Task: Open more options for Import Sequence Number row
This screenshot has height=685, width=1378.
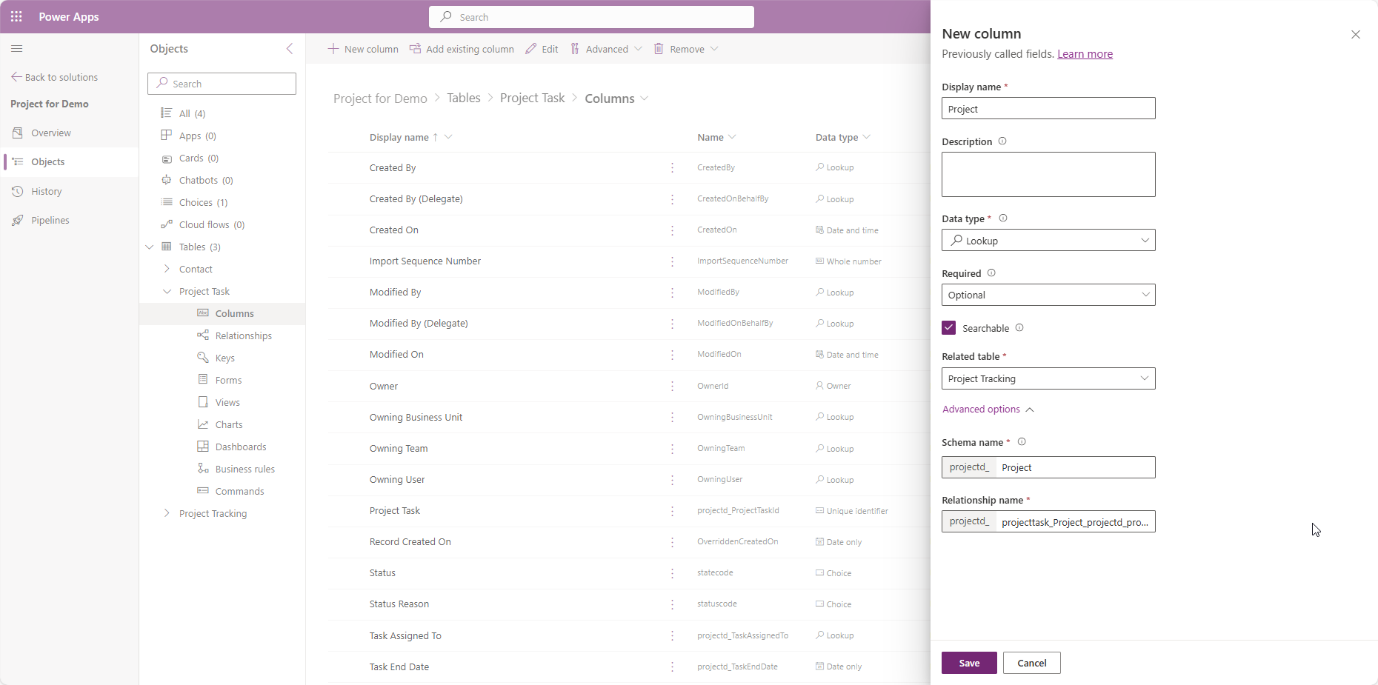Action: pos(672,261)
